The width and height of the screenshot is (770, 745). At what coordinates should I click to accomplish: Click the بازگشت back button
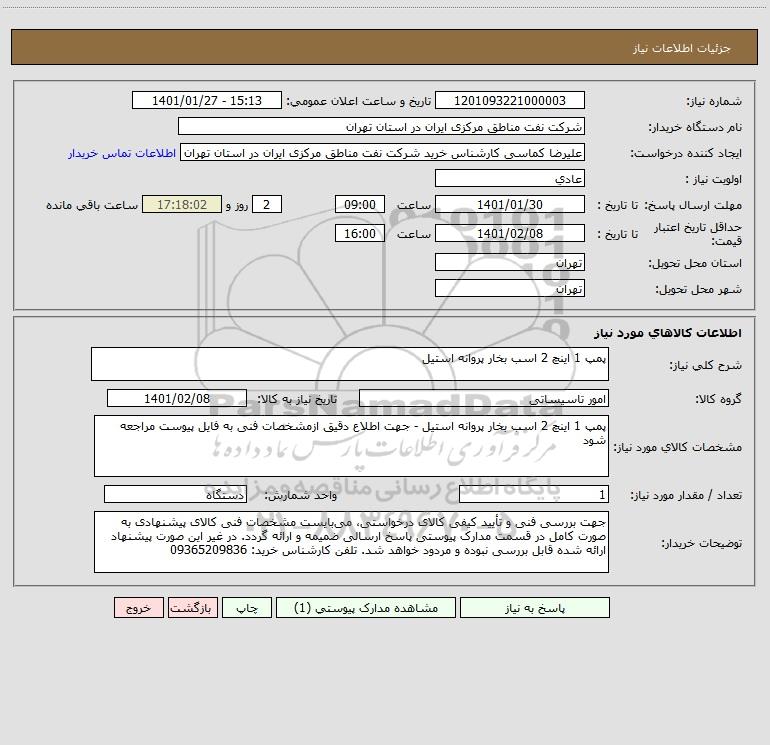click(x=192, y=607)
